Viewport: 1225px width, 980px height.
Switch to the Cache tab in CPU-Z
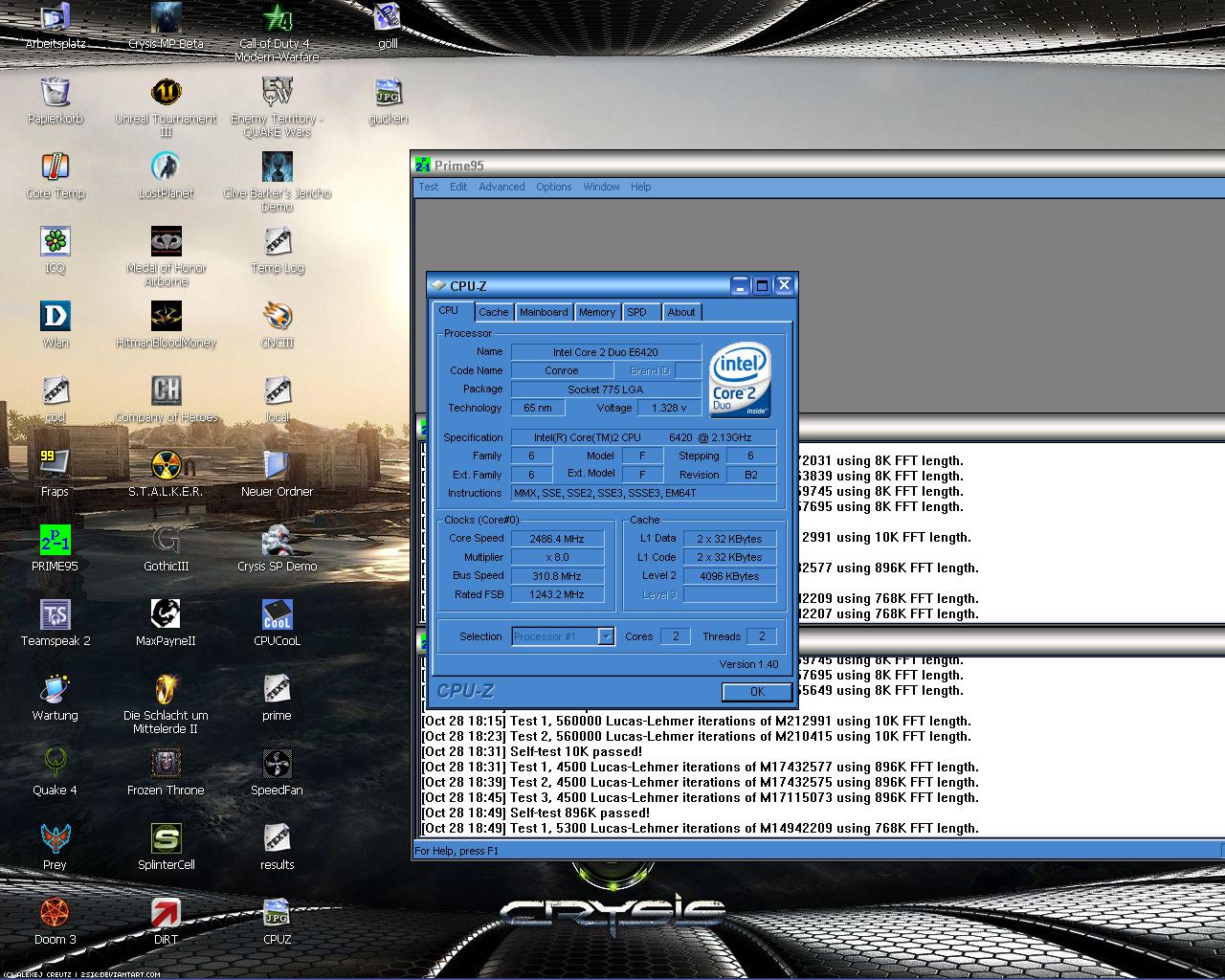click(x=494, y=312)
